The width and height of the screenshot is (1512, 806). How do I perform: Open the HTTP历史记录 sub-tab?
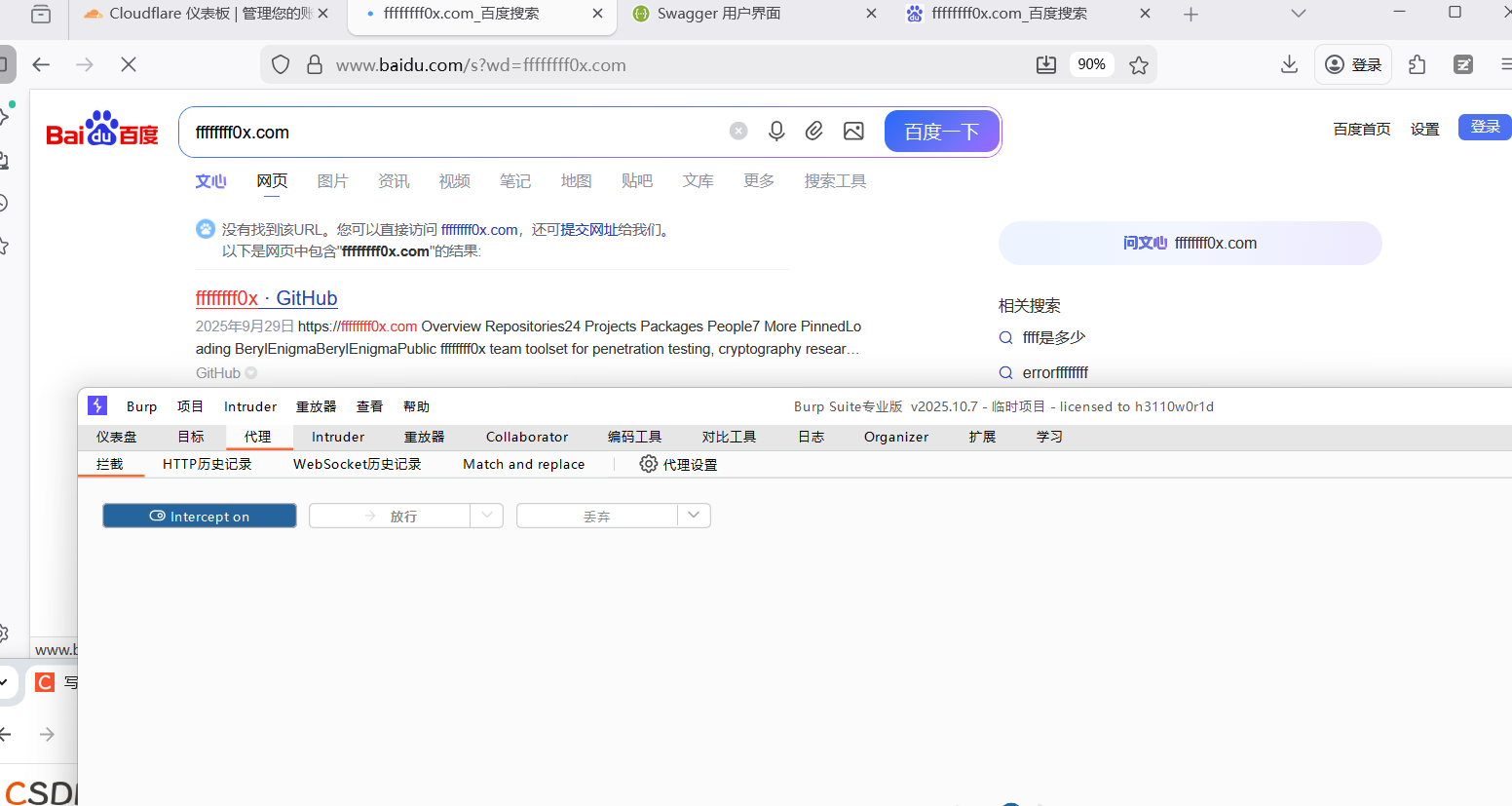pos(208,464)
